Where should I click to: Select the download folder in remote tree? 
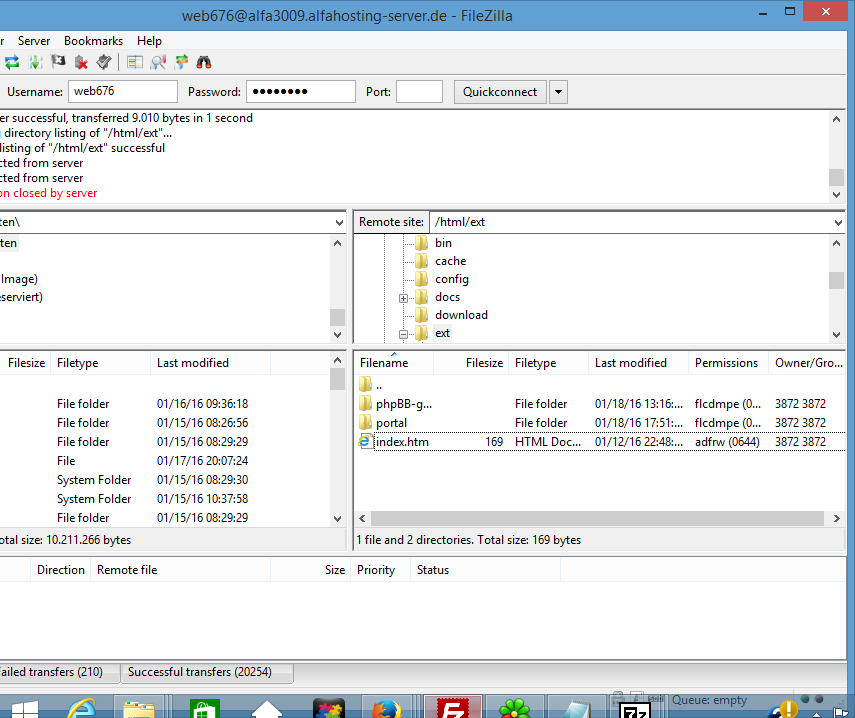[x=461, y=315]
